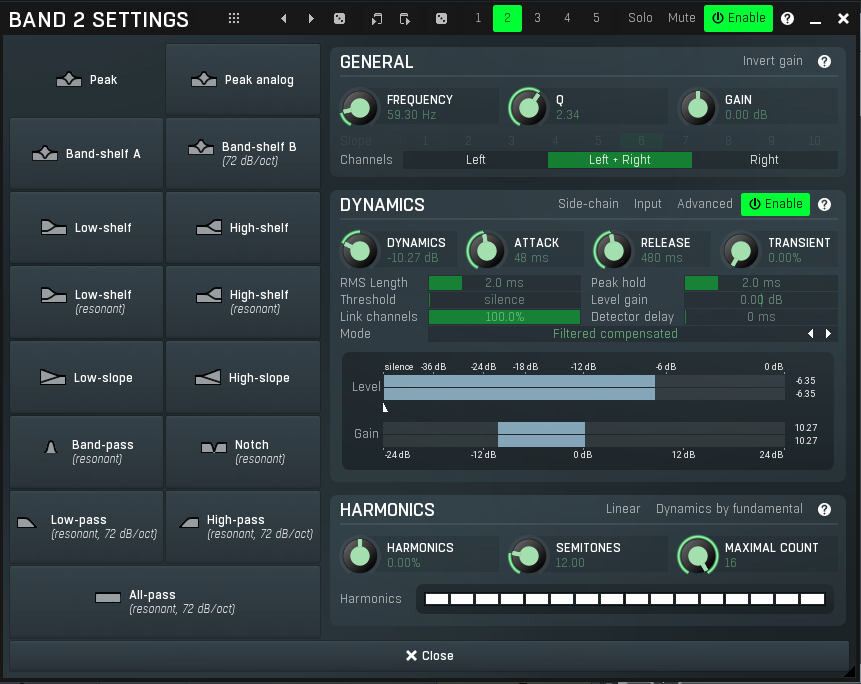
Task: Click the Q knob
Action: point(528,108)
